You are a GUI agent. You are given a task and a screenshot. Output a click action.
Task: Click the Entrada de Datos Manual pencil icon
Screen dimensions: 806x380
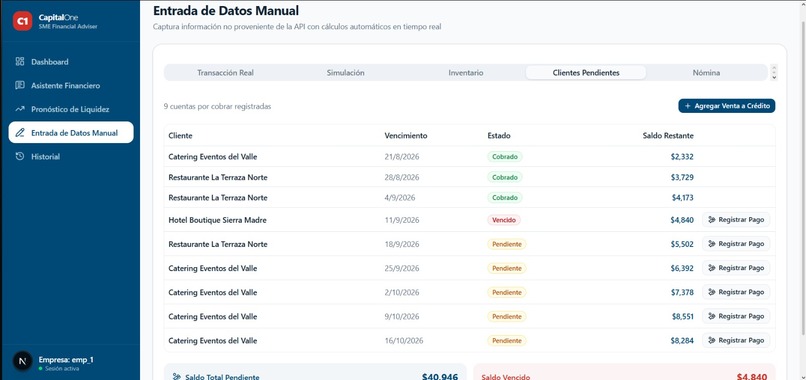coord(20,133)
